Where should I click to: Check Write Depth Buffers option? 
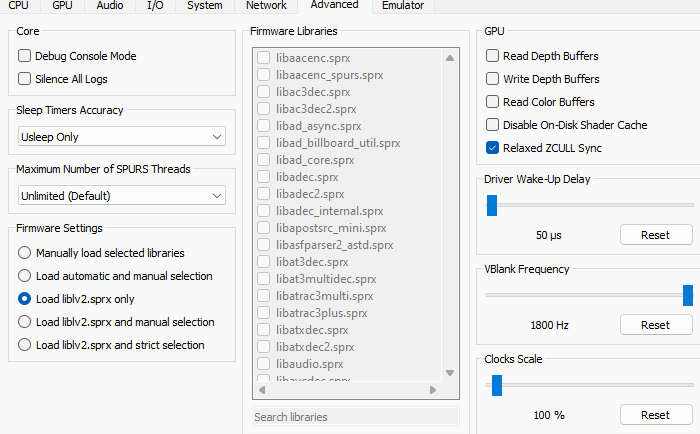[x=492, y=79]
